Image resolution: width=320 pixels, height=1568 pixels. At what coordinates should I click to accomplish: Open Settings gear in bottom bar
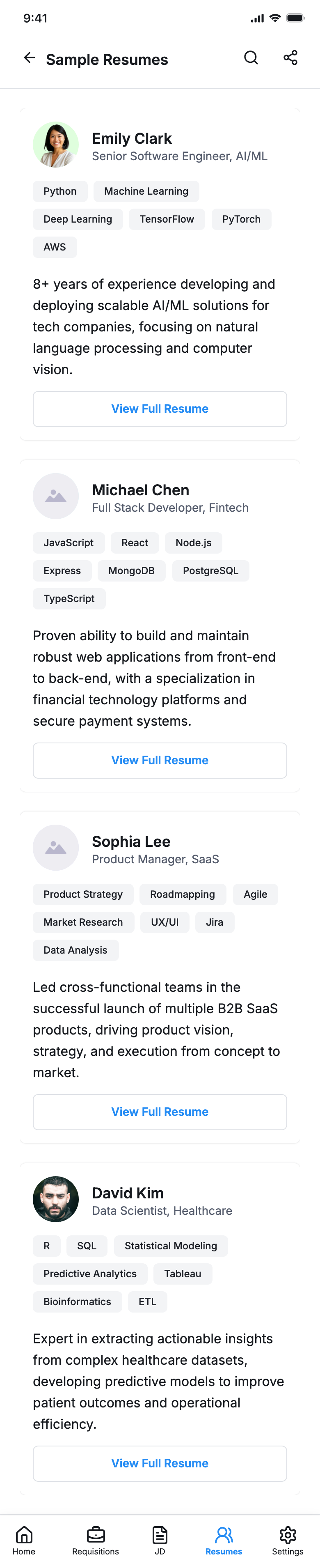(x=287, y=1540)
